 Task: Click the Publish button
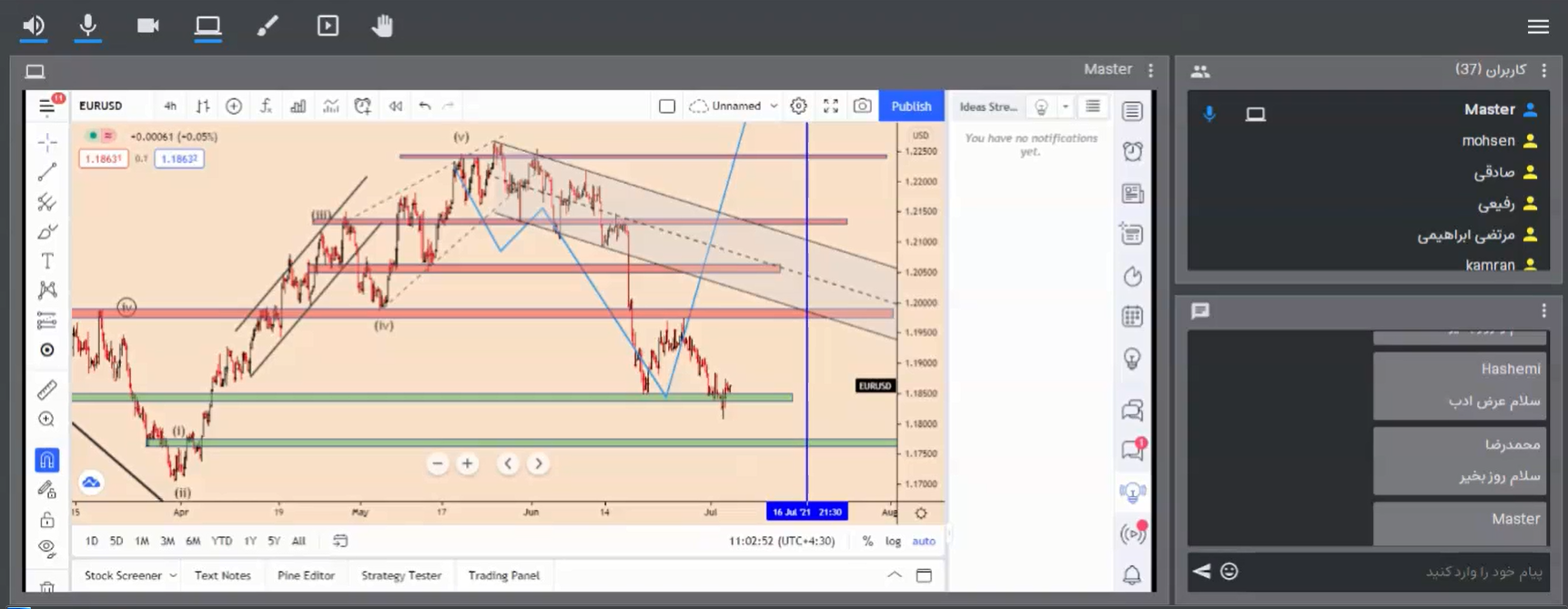tap(911, 106)
